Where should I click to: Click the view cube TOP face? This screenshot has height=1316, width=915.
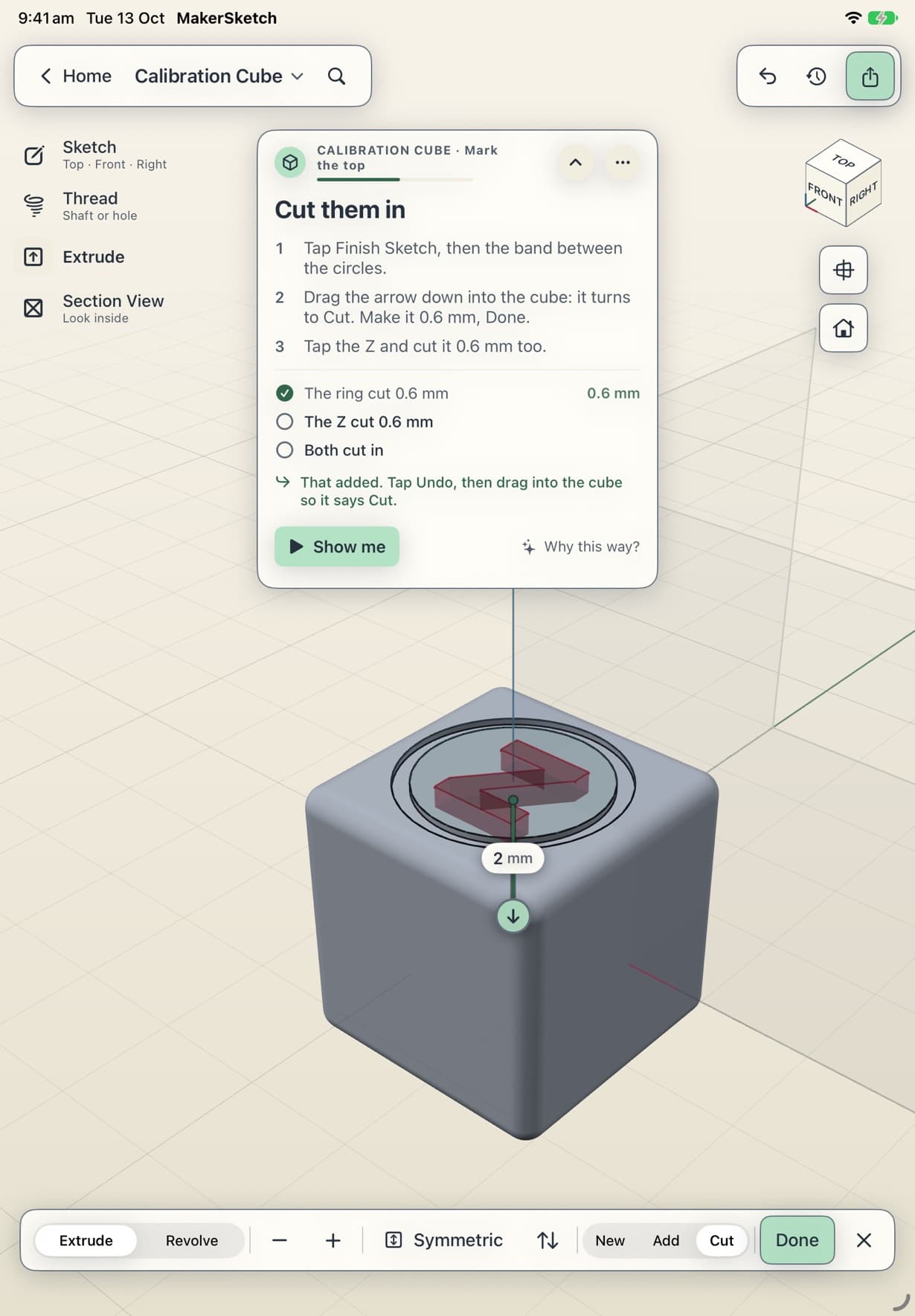(843, 160)
